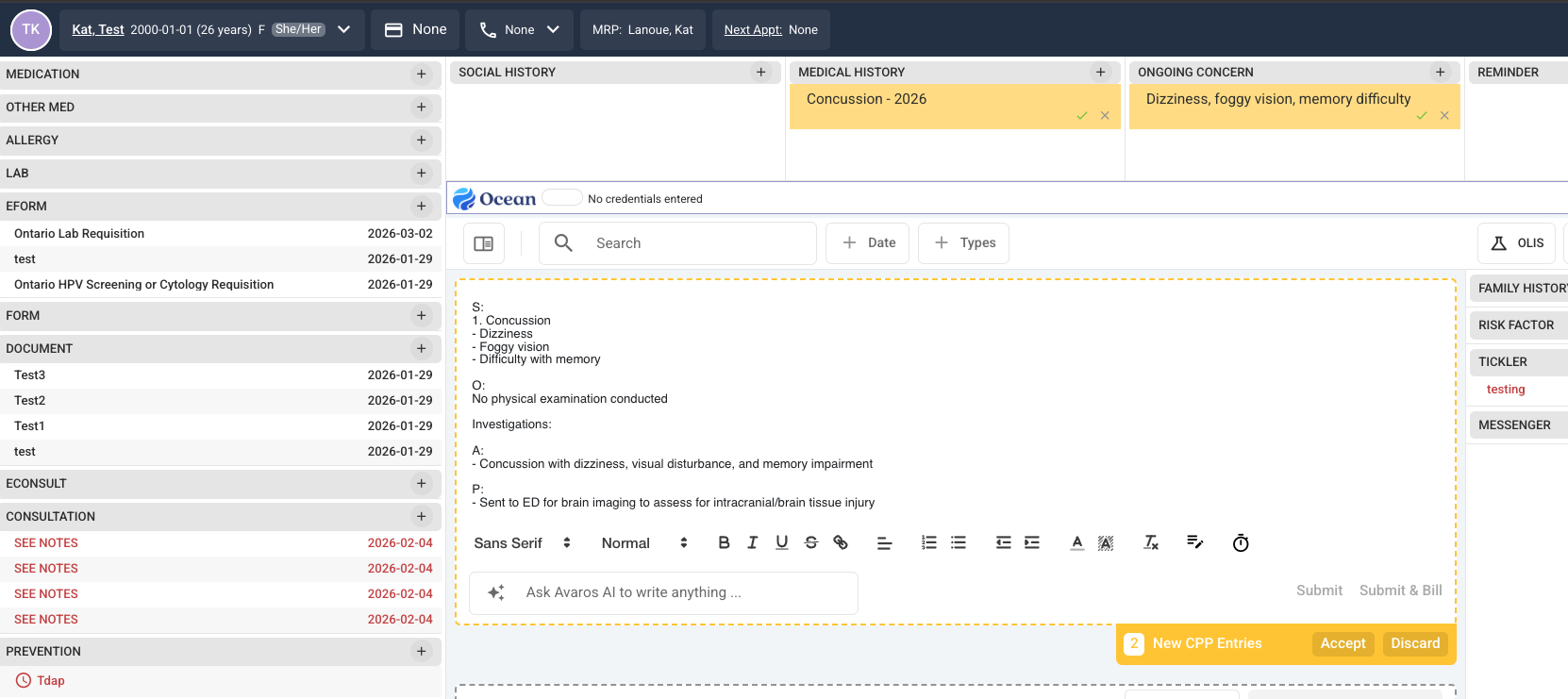Viewport: 1568px width, 699px height.
Task: Reject the Dizziness ongoing concern entry
Action: click(1444, 116)
